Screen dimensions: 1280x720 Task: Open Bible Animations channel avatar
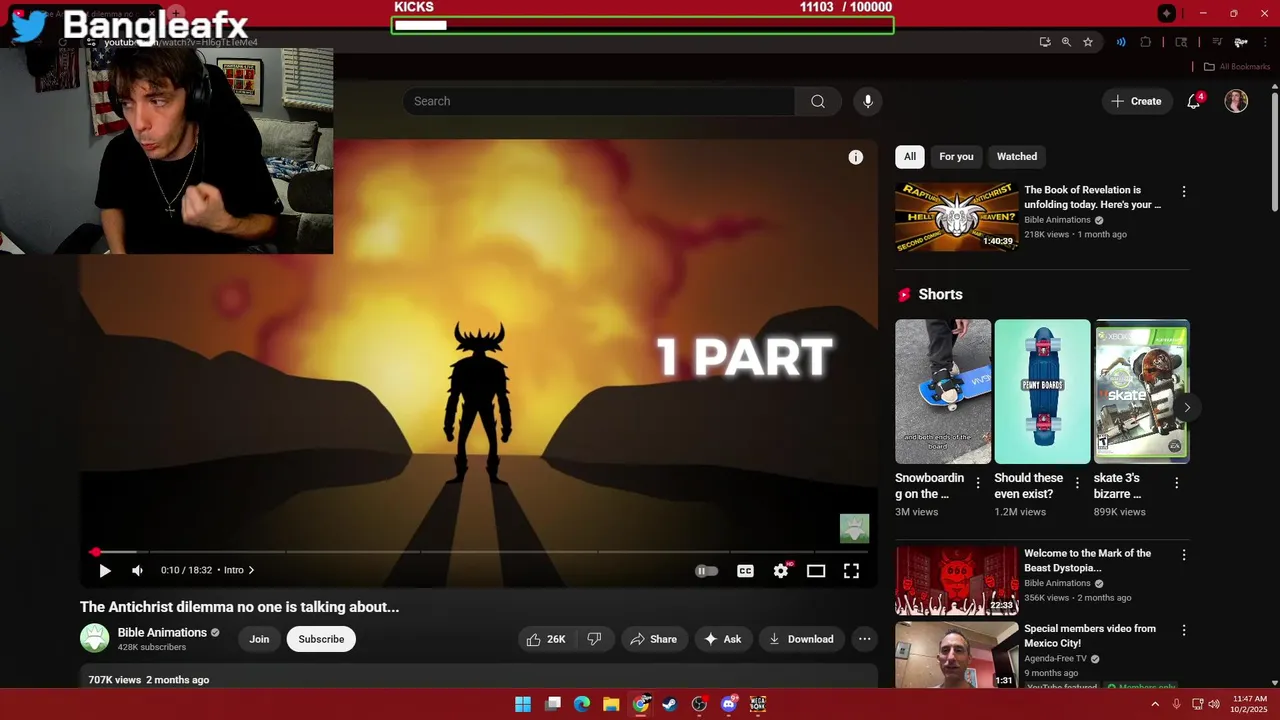point(94,638)
